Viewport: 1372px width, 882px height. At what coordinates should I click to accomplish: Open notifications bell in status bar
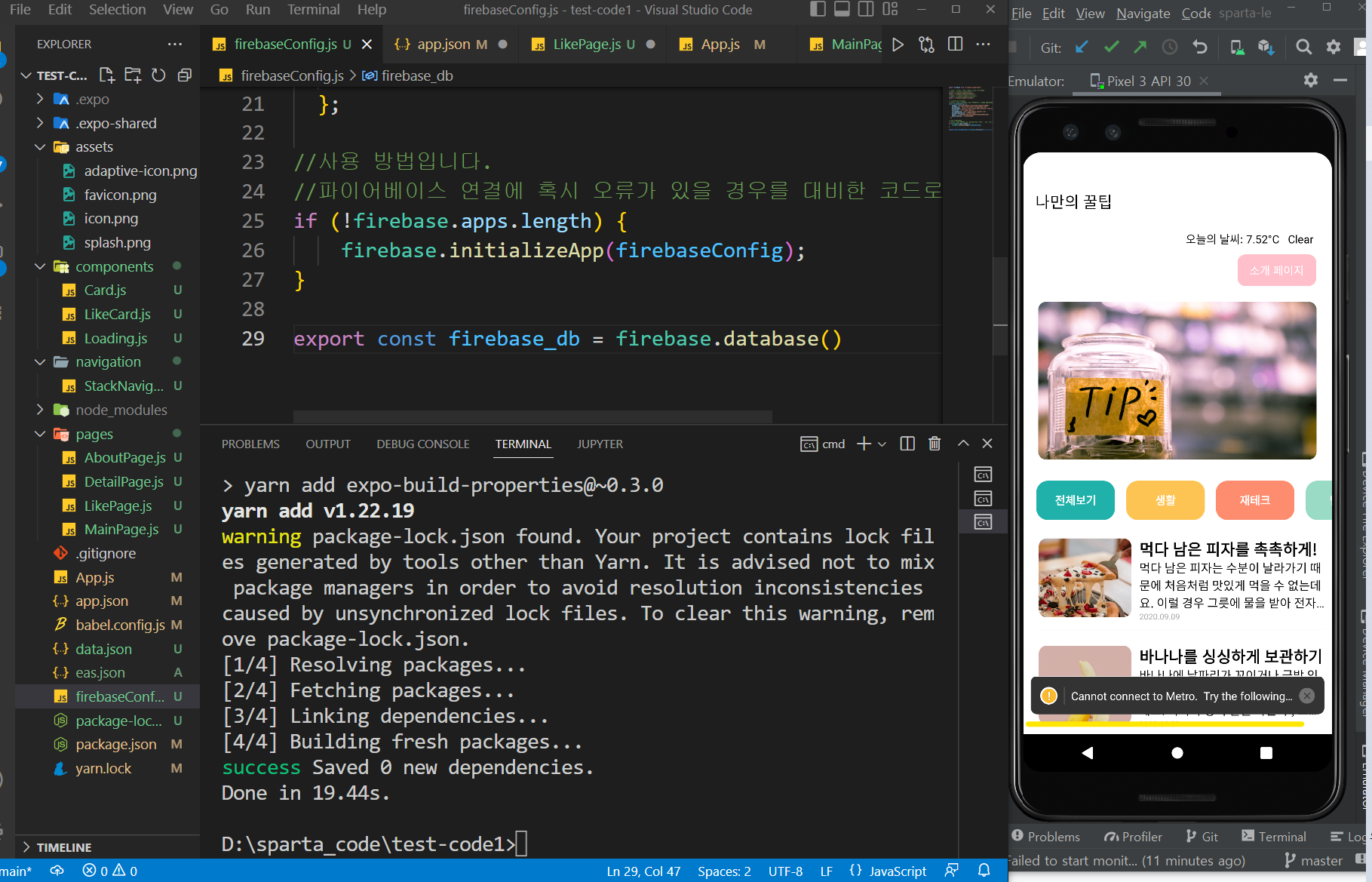pos(984,871)
